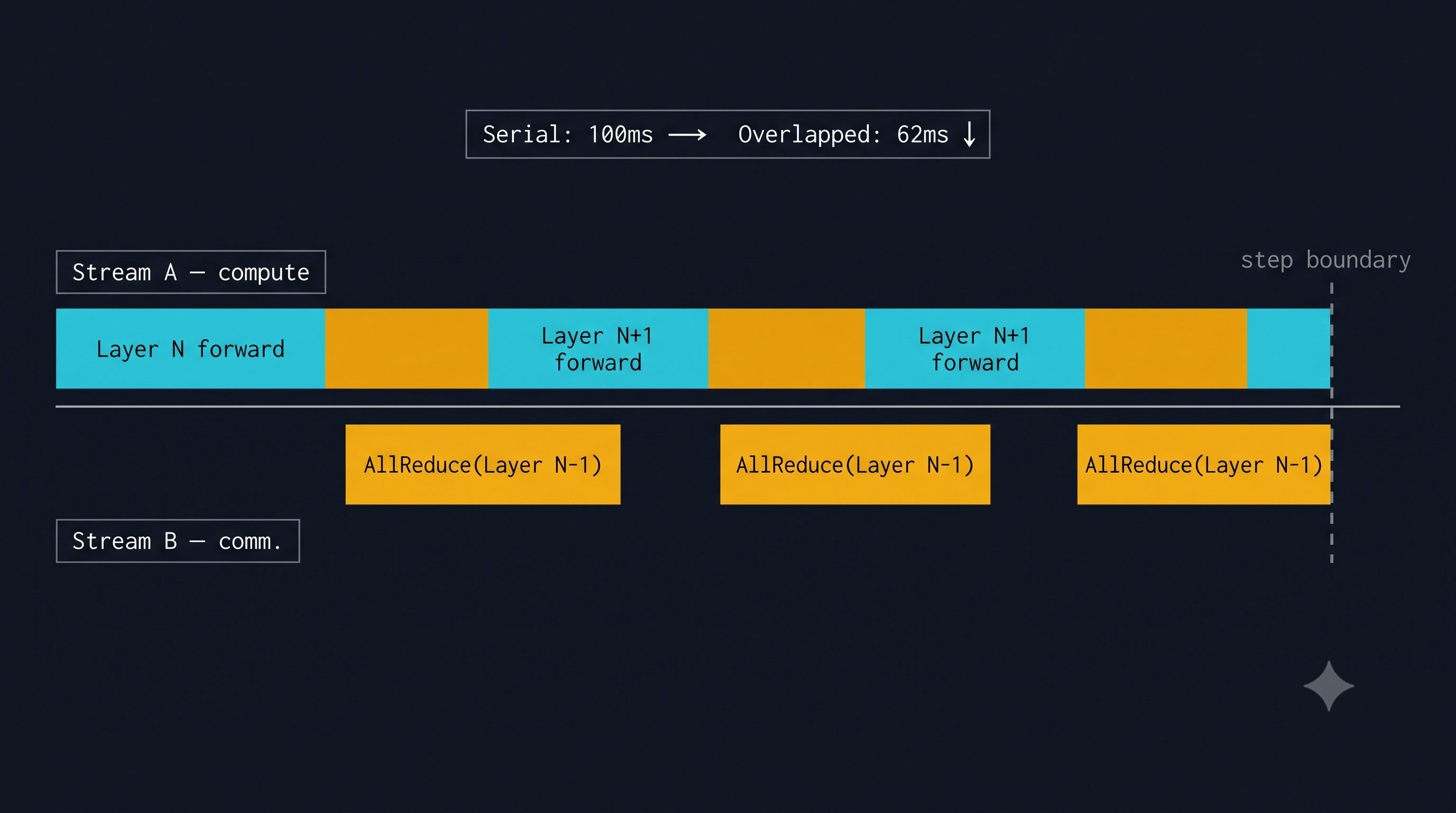Click the 'Stream B — comm.' label box

(177, 541)
